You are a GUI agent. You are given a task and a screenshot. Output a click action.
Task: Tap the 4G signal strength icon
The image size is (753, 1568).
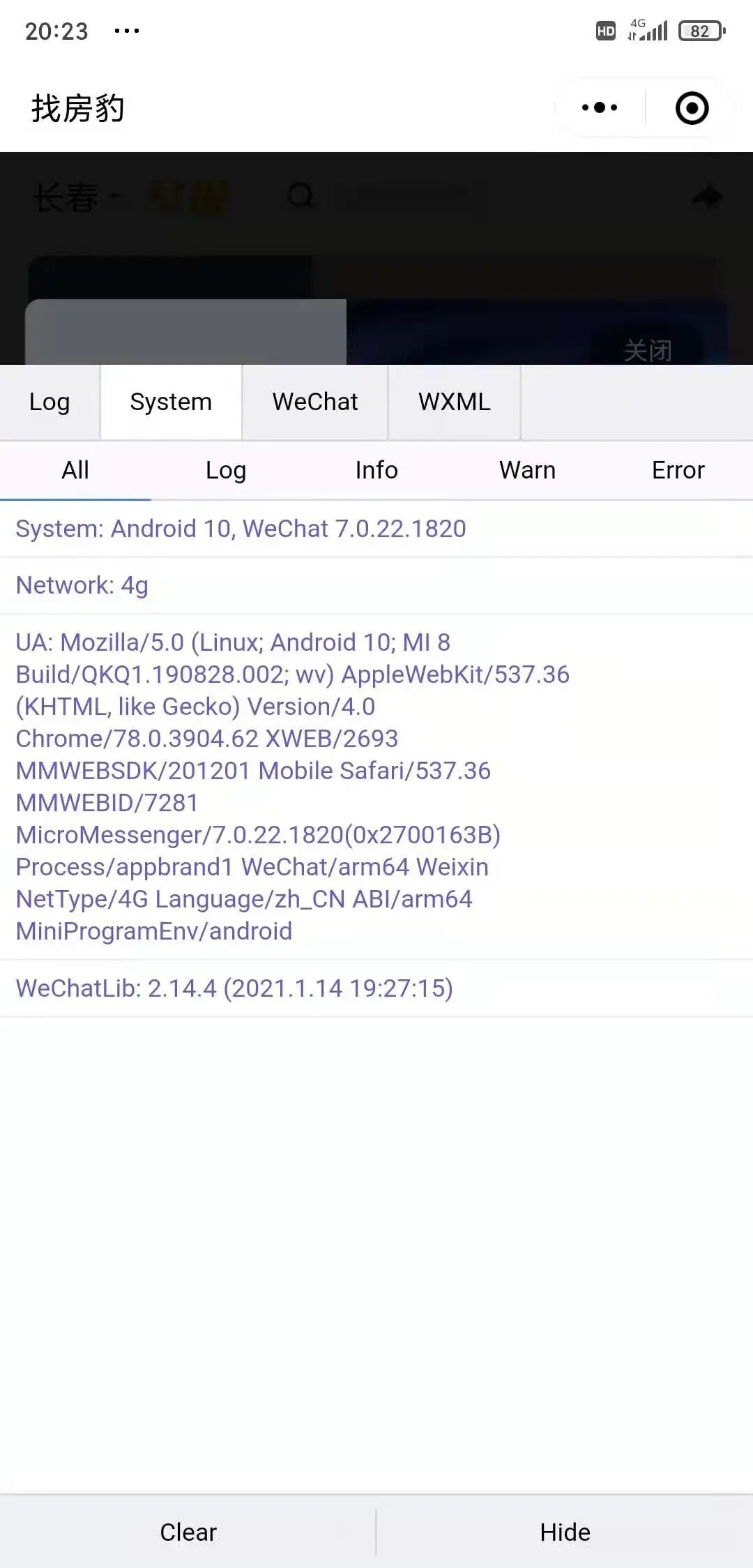tap(648, 30)
